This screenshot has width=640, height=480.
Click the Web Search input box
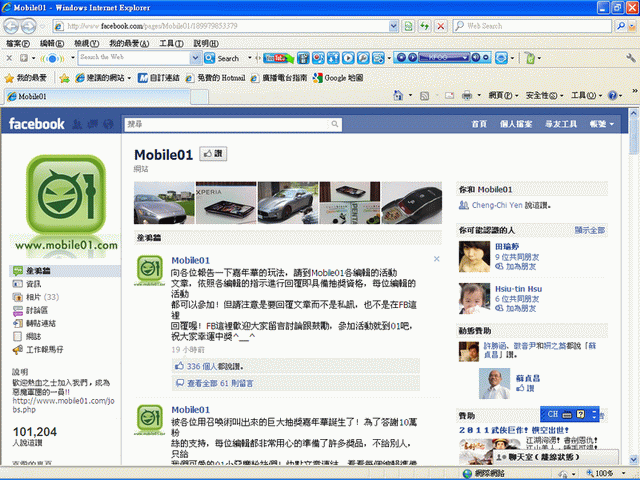click(532, 26)
